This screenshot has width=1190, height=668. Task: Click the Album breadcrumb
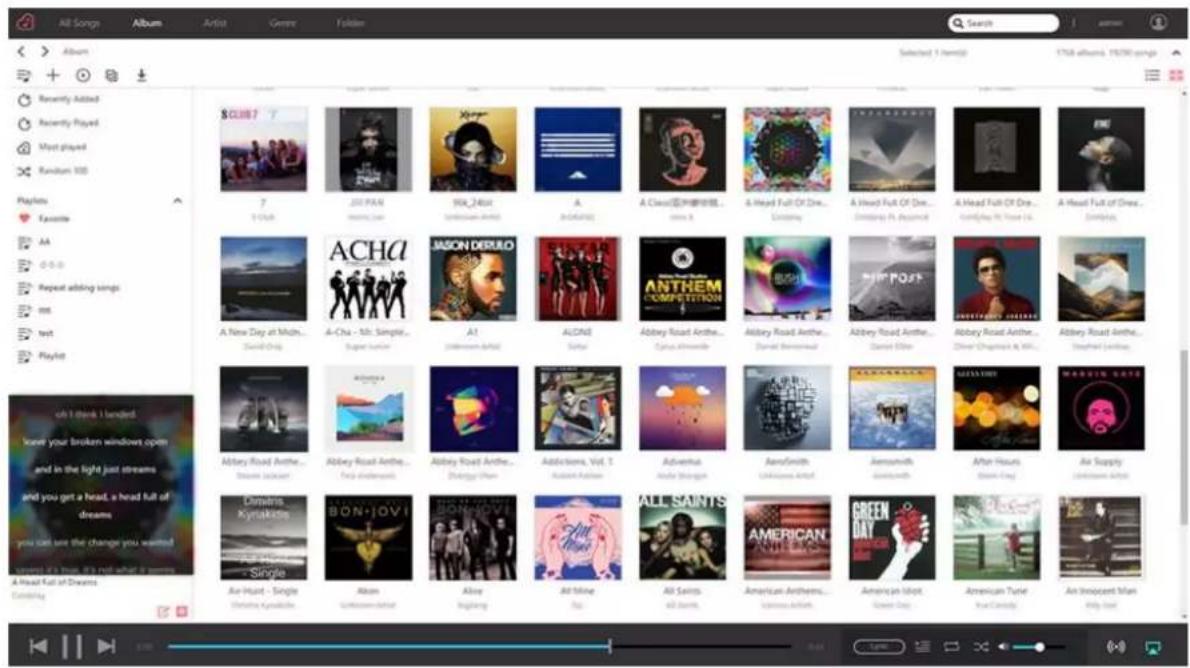pyautogui.click(x=75, y=52)
